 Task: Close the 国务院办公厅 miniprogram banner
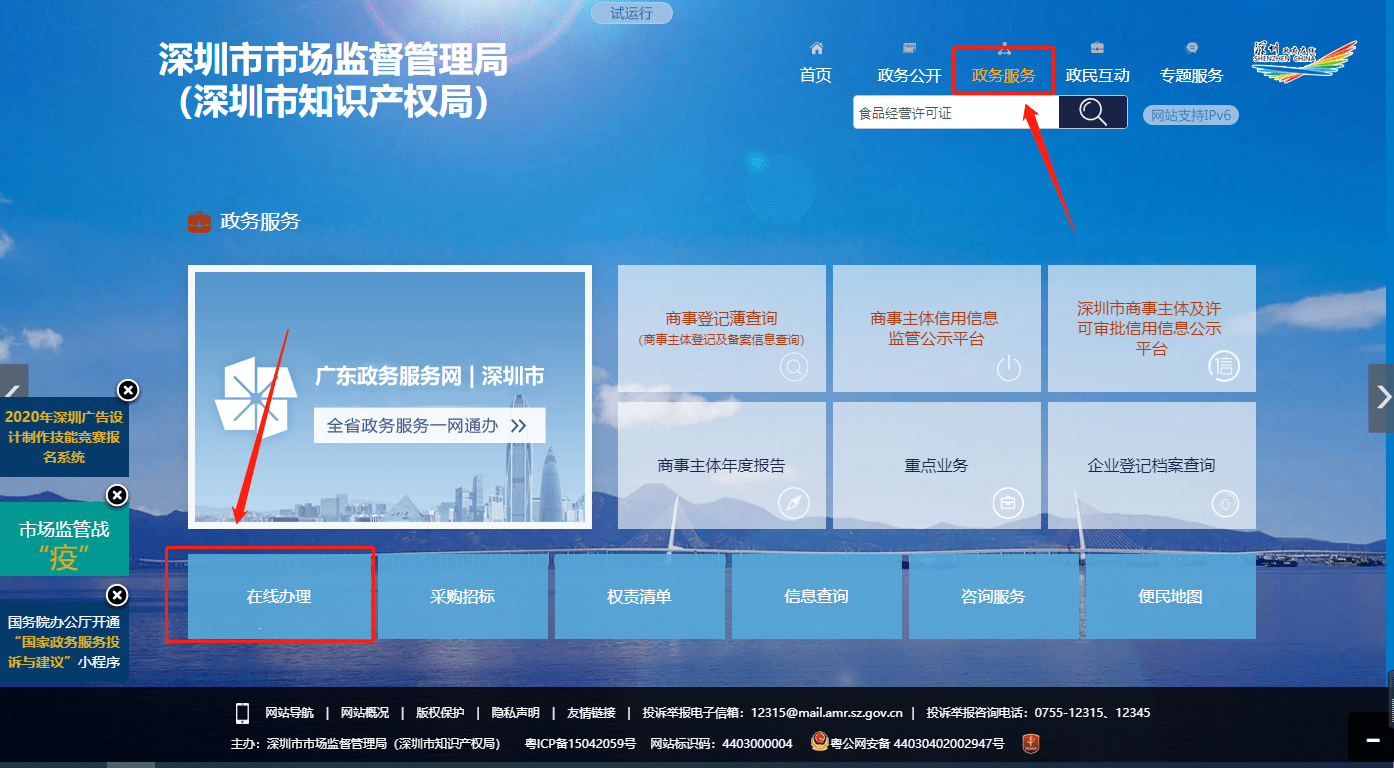click(117, 596)
